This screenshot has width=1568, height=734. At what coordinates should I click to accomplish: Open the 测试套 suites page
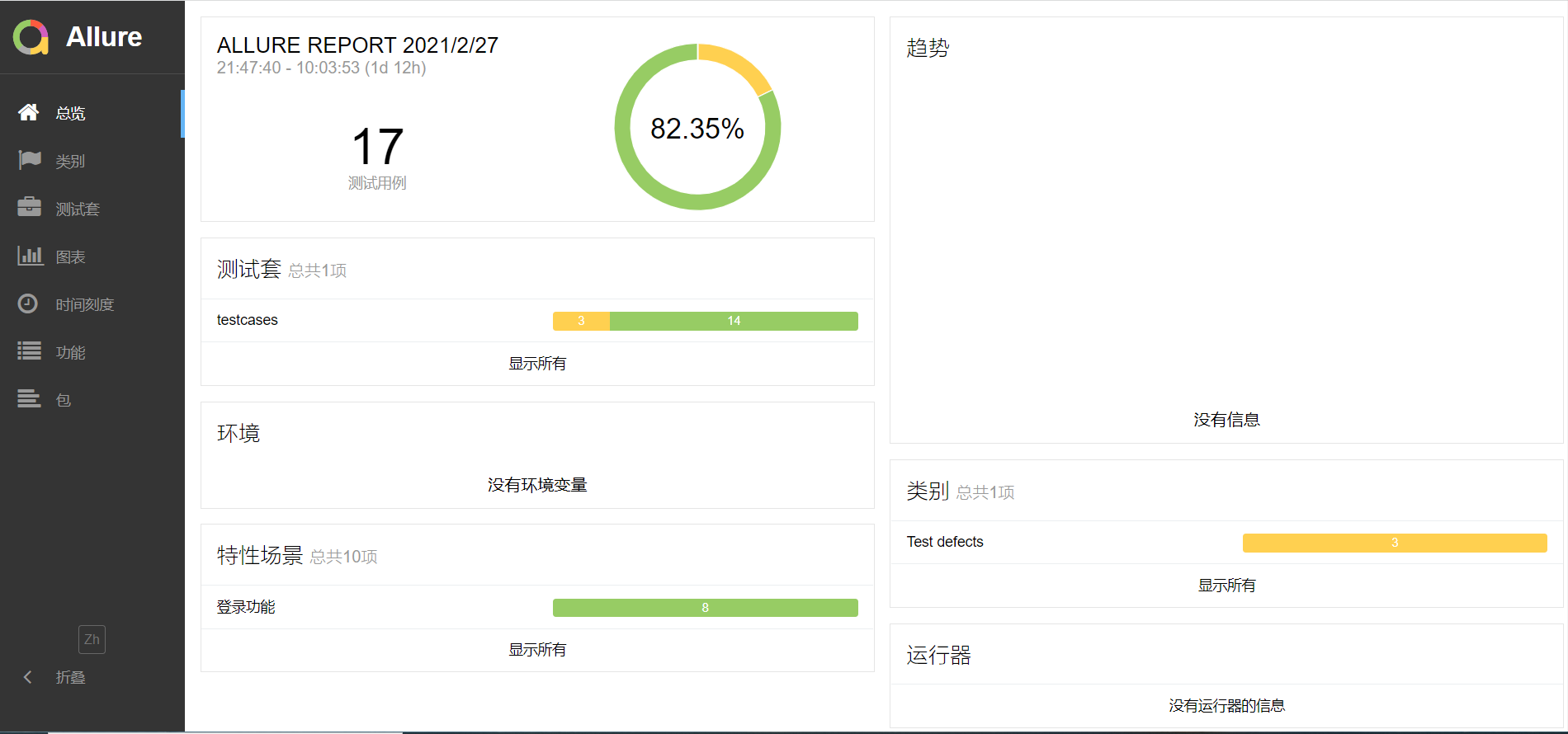(x=92, y=209)
